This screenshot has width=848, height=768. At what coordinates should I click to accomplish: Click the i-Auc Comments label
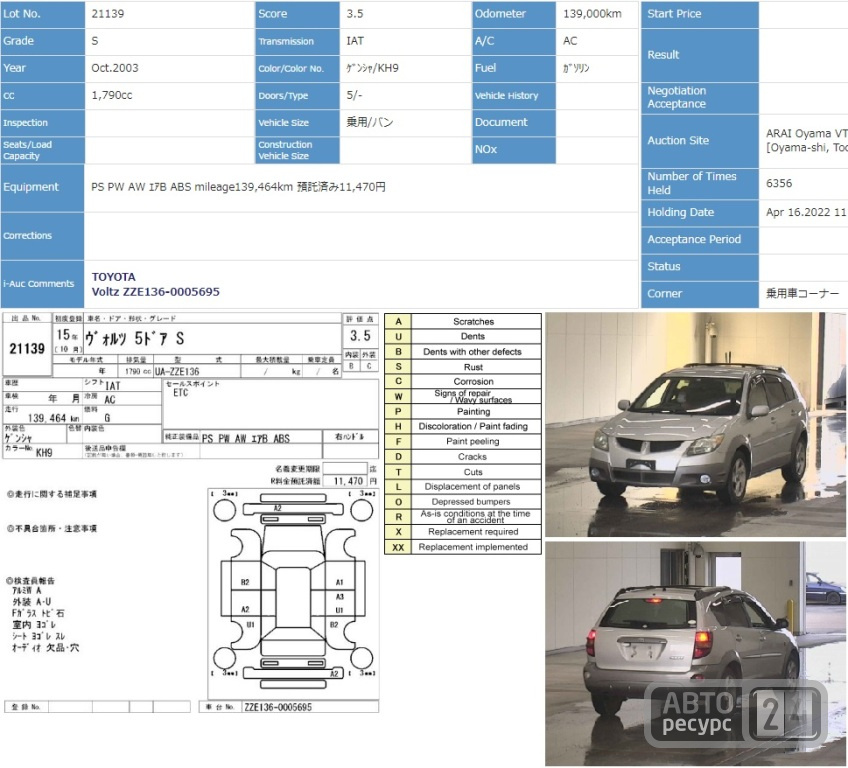[x=43, y=284]
